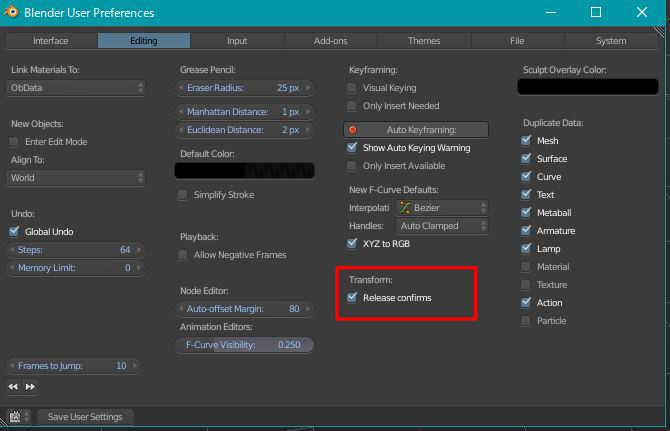This screenshot has width=670, height=431.
Task: Uncheck Lamp duplicate data option
Action: [x=526, y=249]
